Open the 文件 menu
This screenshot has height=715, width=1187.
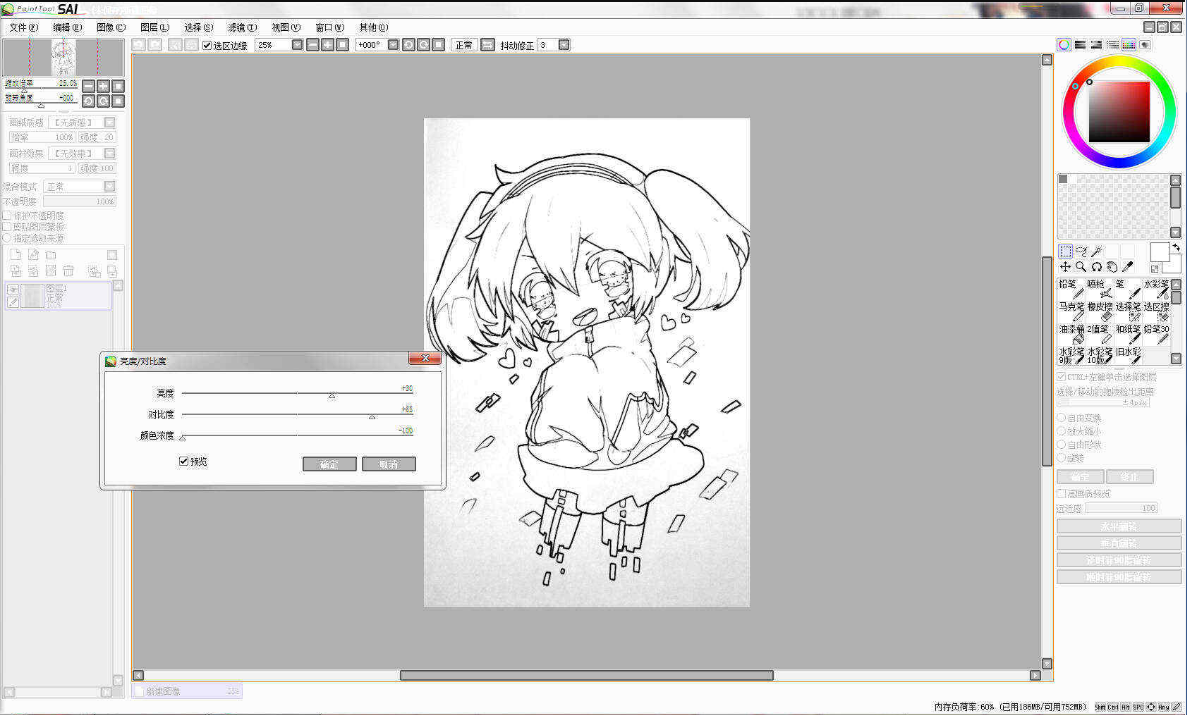[x=23, y=27]
